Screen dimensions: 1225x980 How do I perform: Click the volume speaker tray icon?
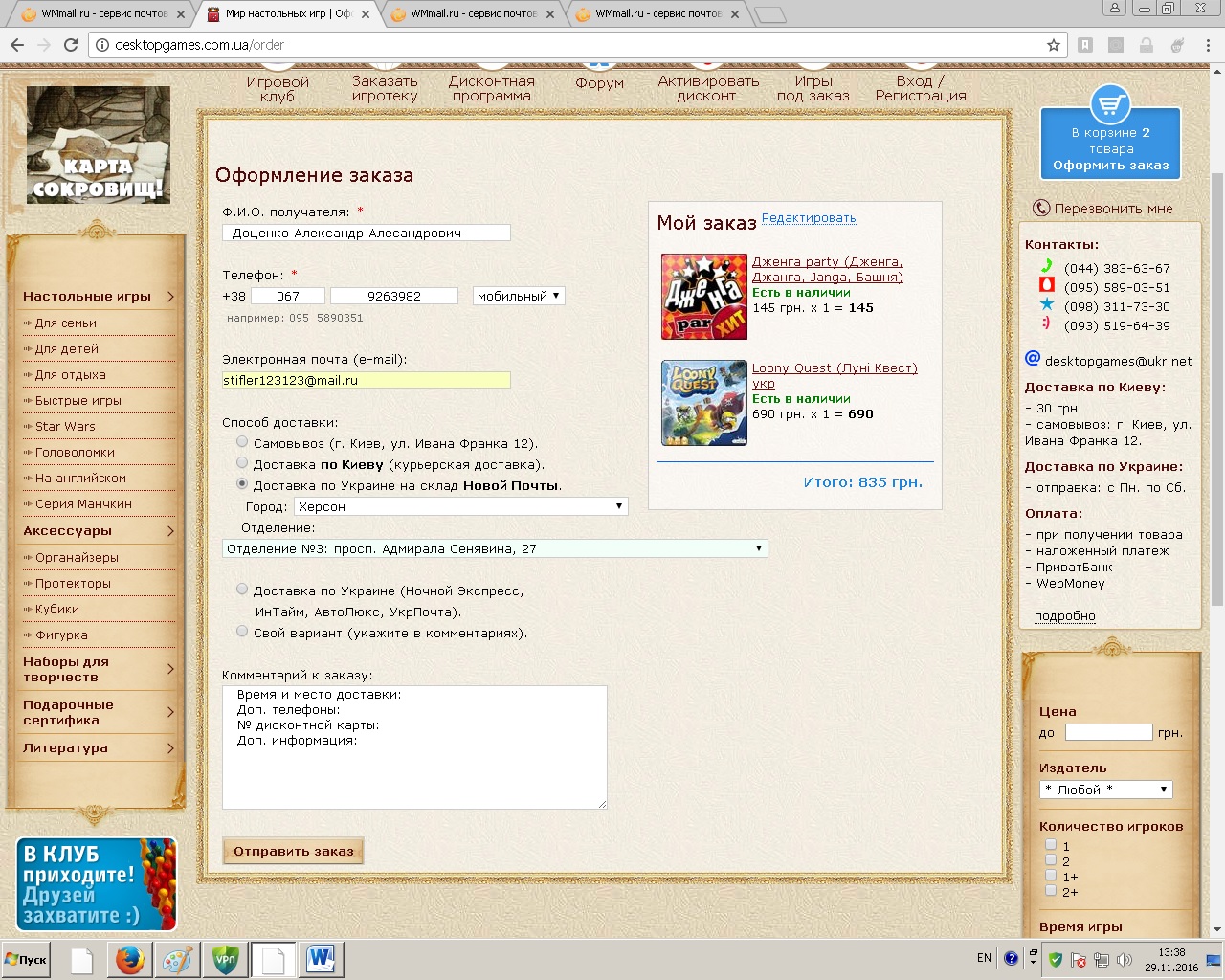(1125, 960)
